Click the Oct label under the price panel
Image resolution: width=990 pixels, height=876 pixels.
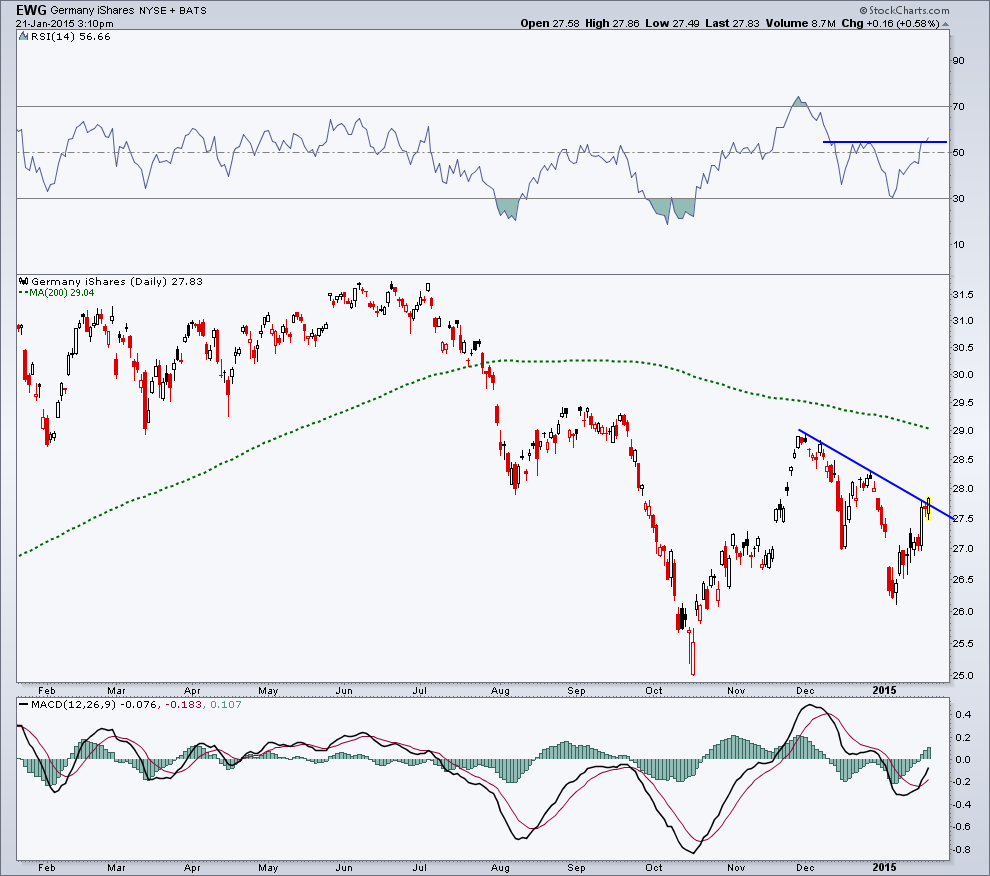[x=654, y=691]
